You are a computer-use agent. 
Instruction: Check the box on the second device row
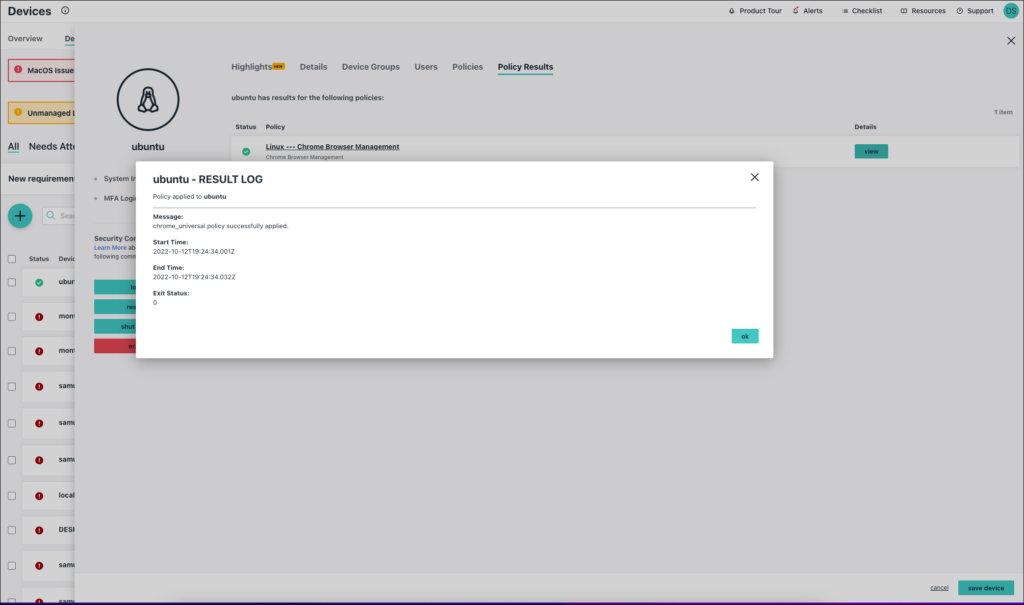(12, 316)
